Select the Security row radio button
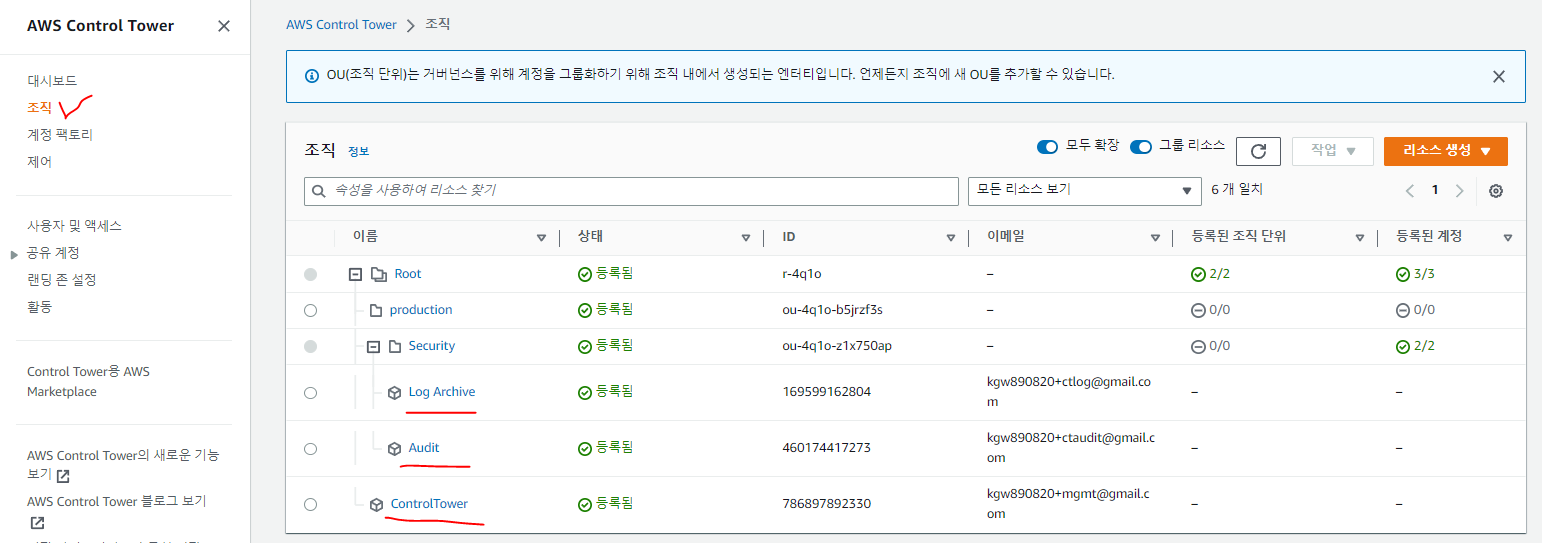This screenshot has height=543, width=1542. 310,346
